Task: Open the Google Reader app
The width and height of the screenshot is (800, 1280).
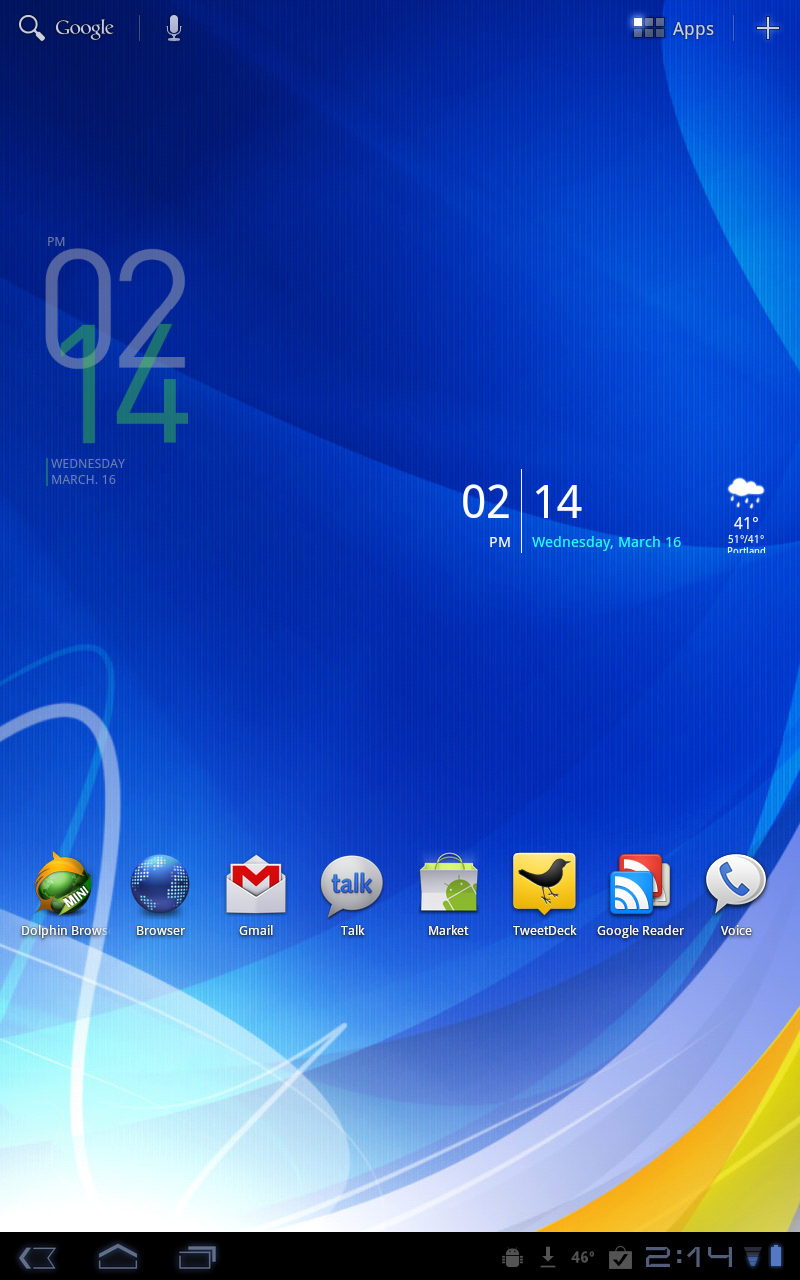Action: (x=640, y=886)
